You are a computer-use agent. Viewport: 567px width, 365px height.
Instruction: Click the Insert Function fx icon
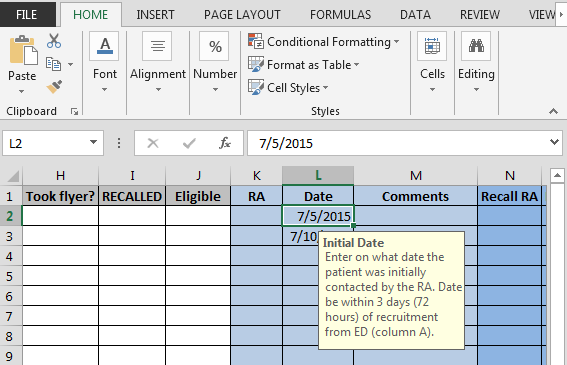point(225,143)
